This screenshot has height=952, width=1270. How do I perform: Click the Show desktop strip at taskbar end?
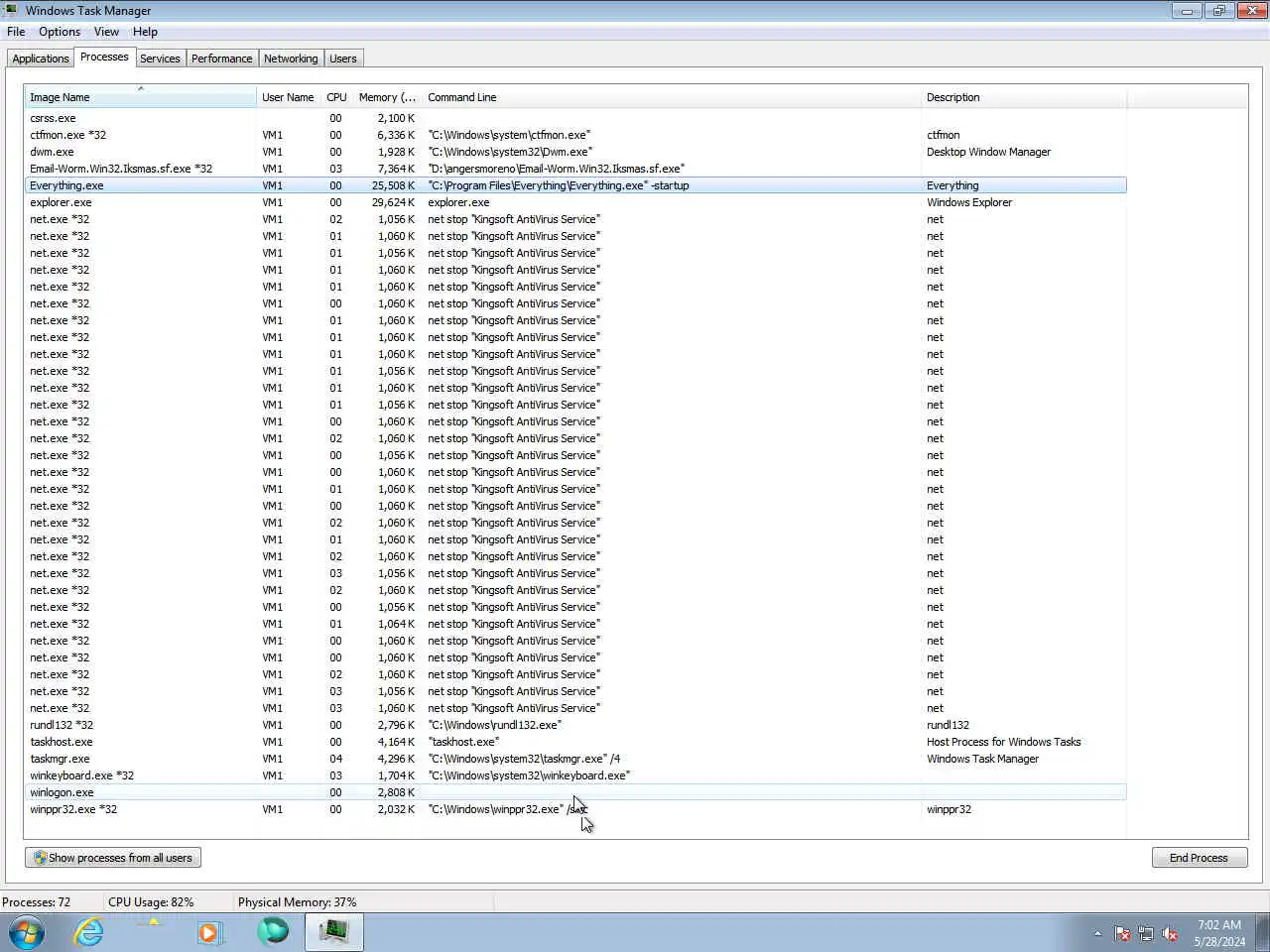pos(1262,932)
